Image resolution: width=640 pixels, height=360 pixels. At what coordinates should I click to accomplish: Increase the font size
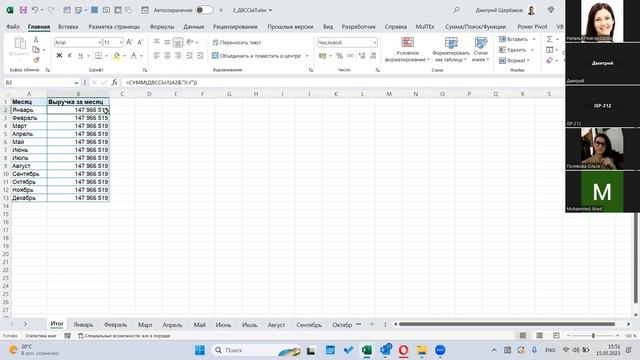click(x=129, y=42)
